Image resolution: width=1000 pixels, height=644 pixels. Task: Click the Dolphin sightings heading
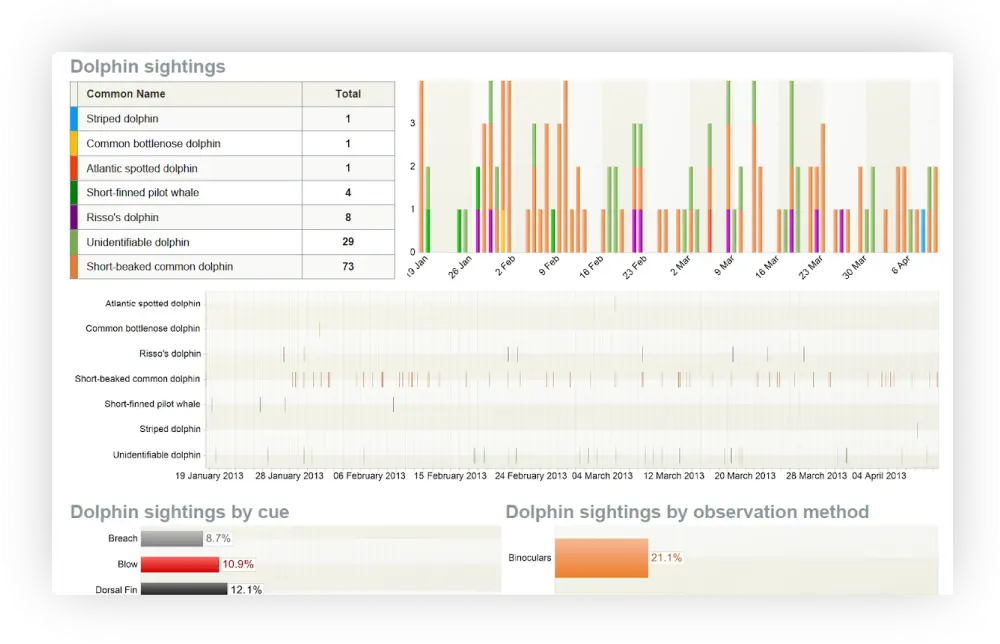147,66
